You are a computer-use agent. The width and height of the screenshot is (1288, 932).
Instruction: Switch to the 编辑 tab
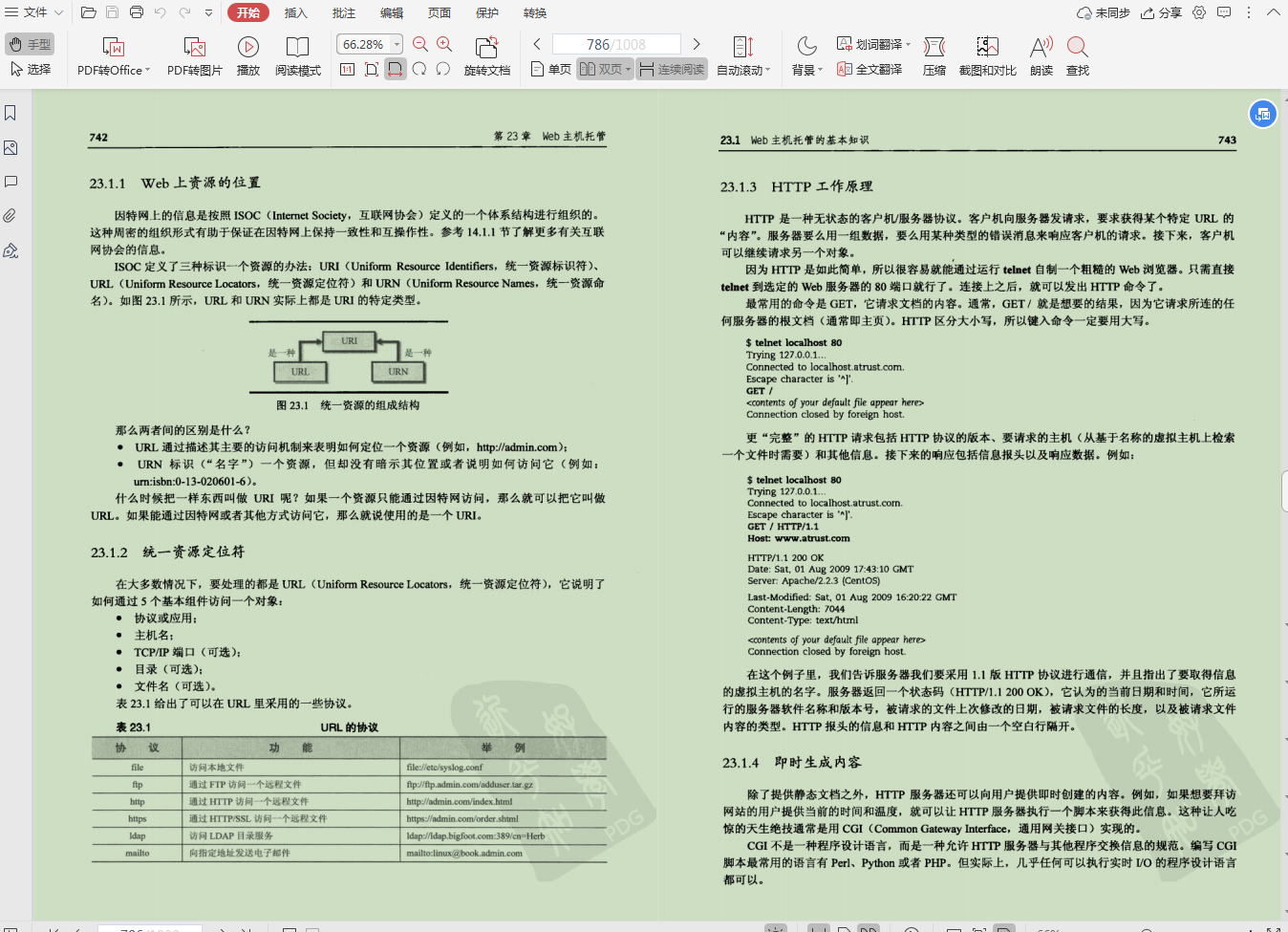coord(392,12)
